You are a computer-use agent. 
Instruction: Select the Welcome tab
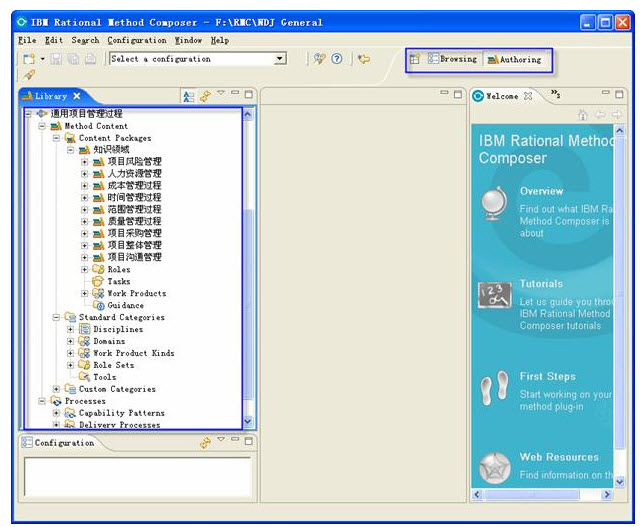point(502,96)
